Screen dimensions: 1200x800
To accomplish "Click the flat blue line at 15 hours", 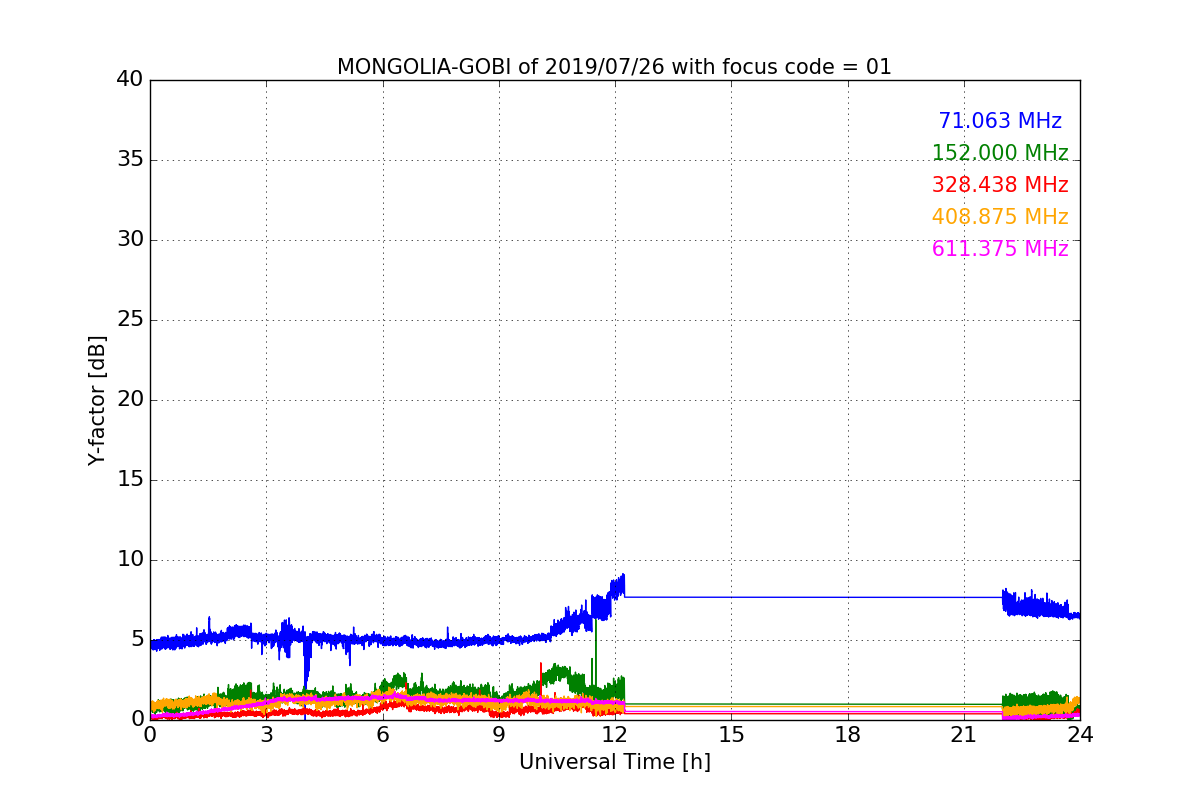I will pos(731,597).
